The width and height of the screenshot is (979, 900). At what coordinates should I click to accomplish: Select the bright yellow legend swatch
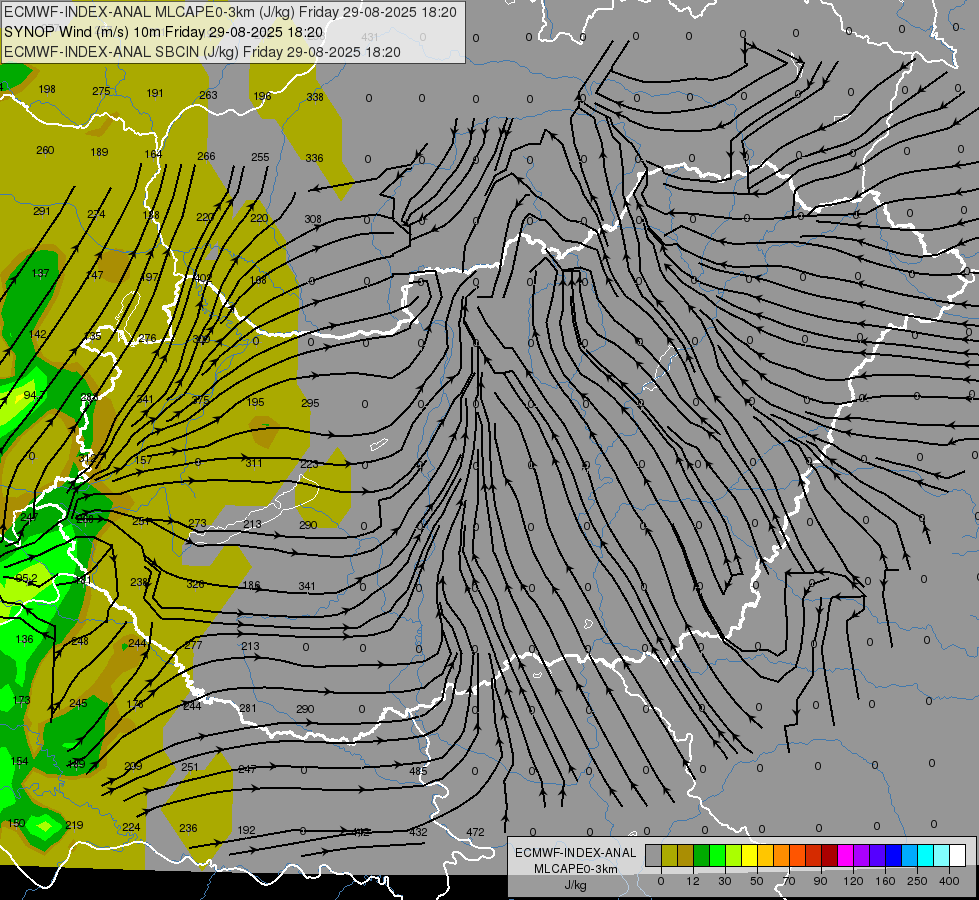750,856
